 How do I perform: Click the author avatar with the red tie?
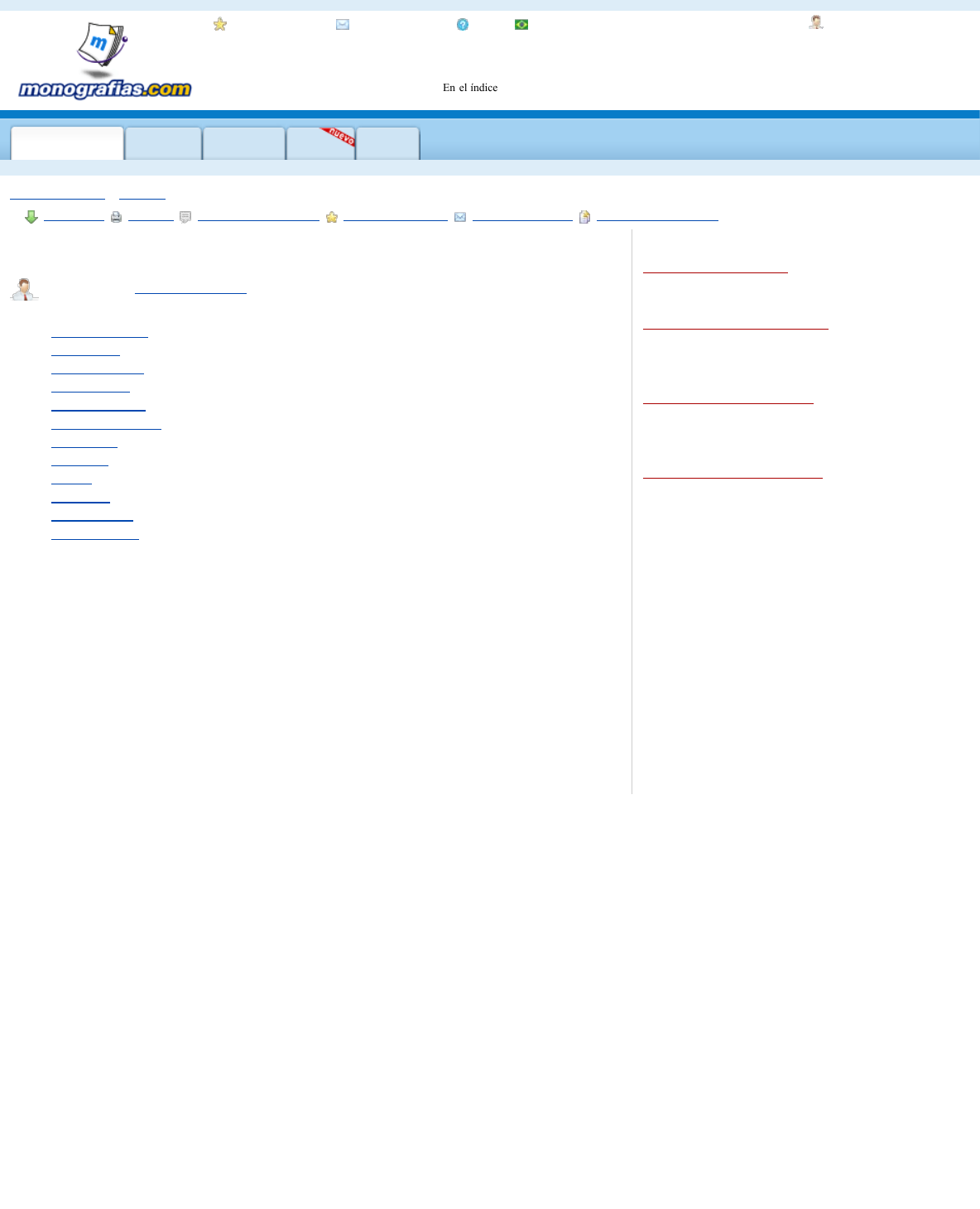pos(24,289)
